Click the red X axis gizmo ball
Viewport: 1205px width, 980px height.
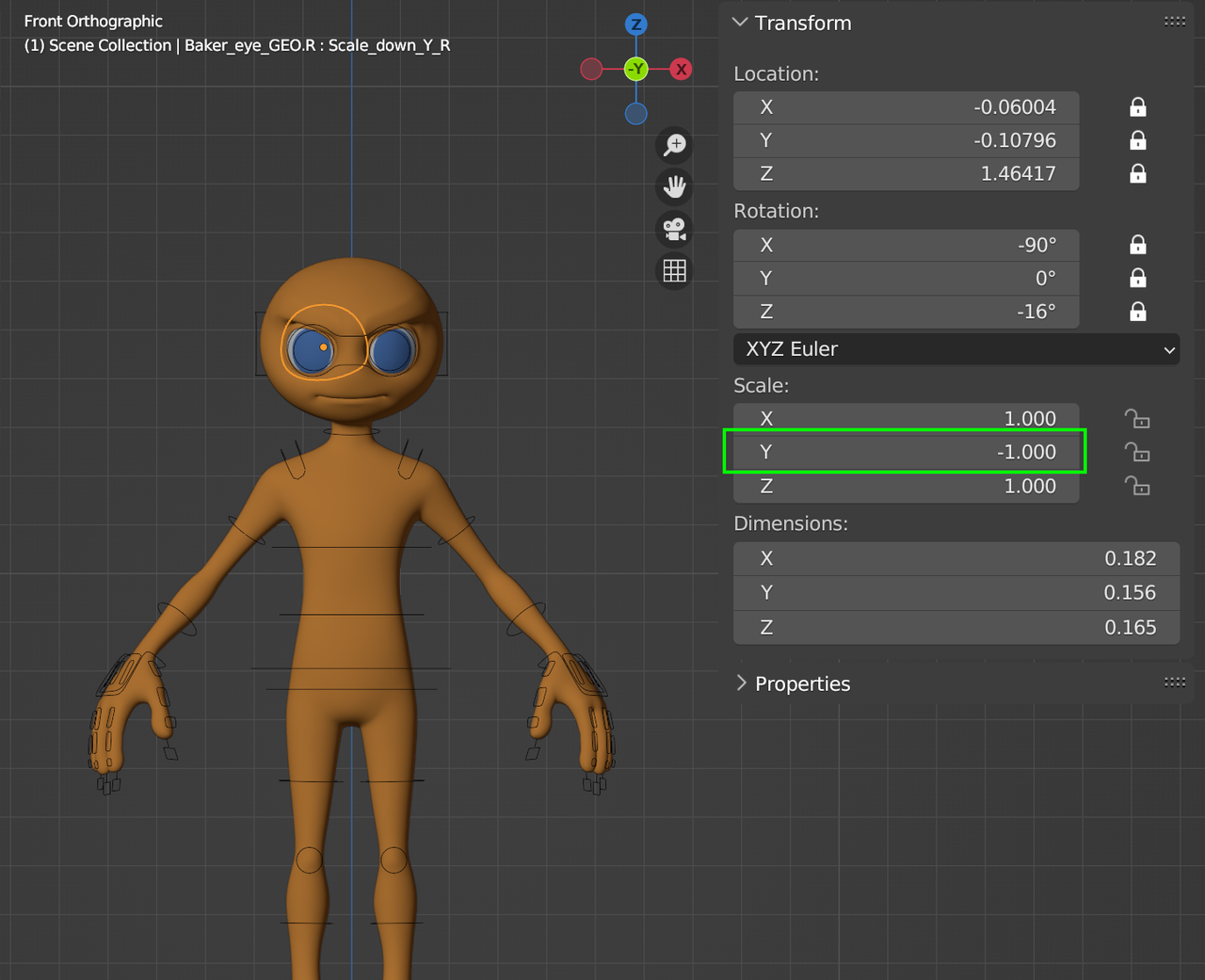(681, 69)
